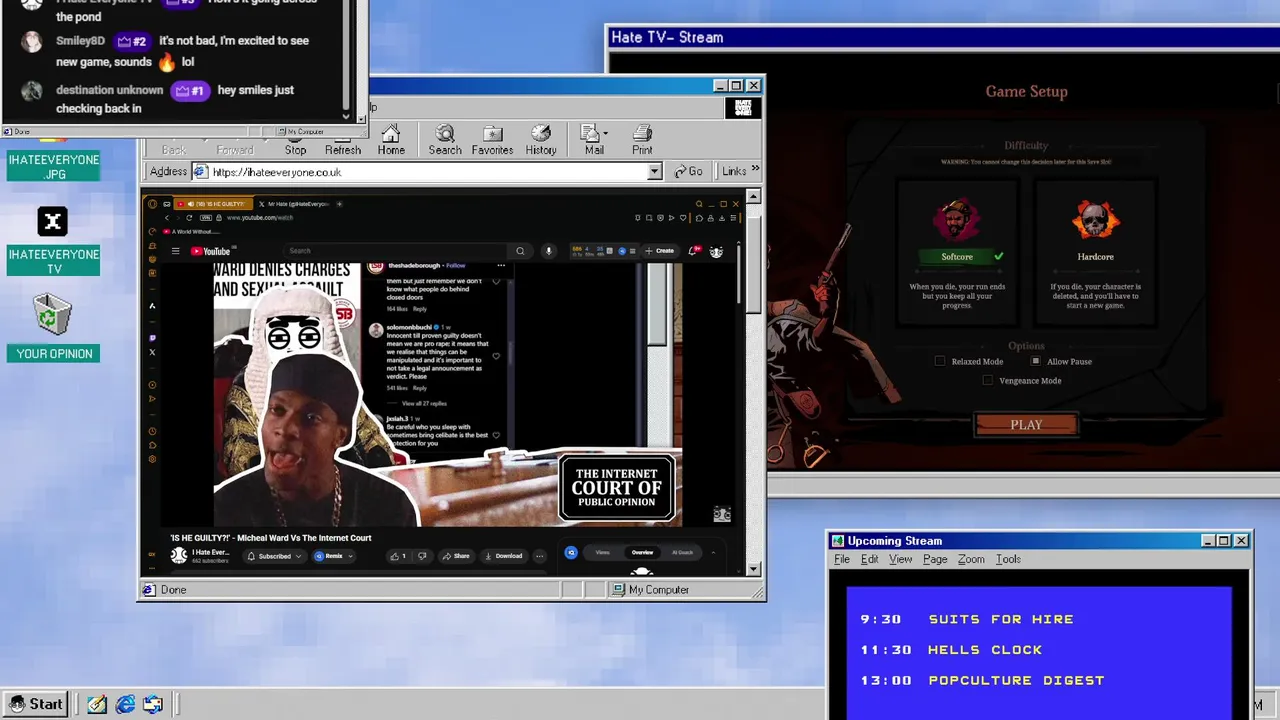This screenshot has width=1280, height=720.
Task: Collapse the stats panel with the chevron
Action: [x=713, y=552]
